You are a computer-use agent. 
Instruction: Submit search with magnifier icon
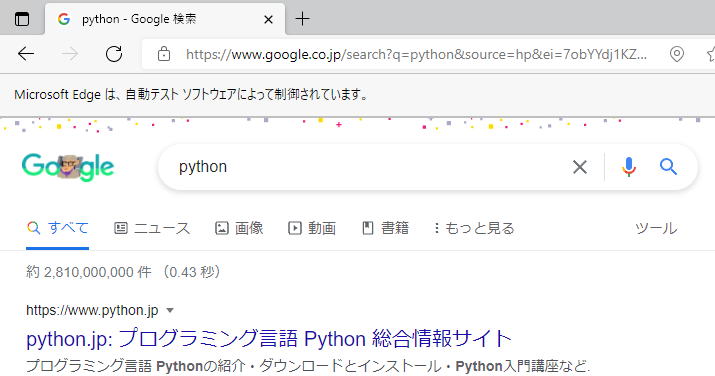pos(668,167)
